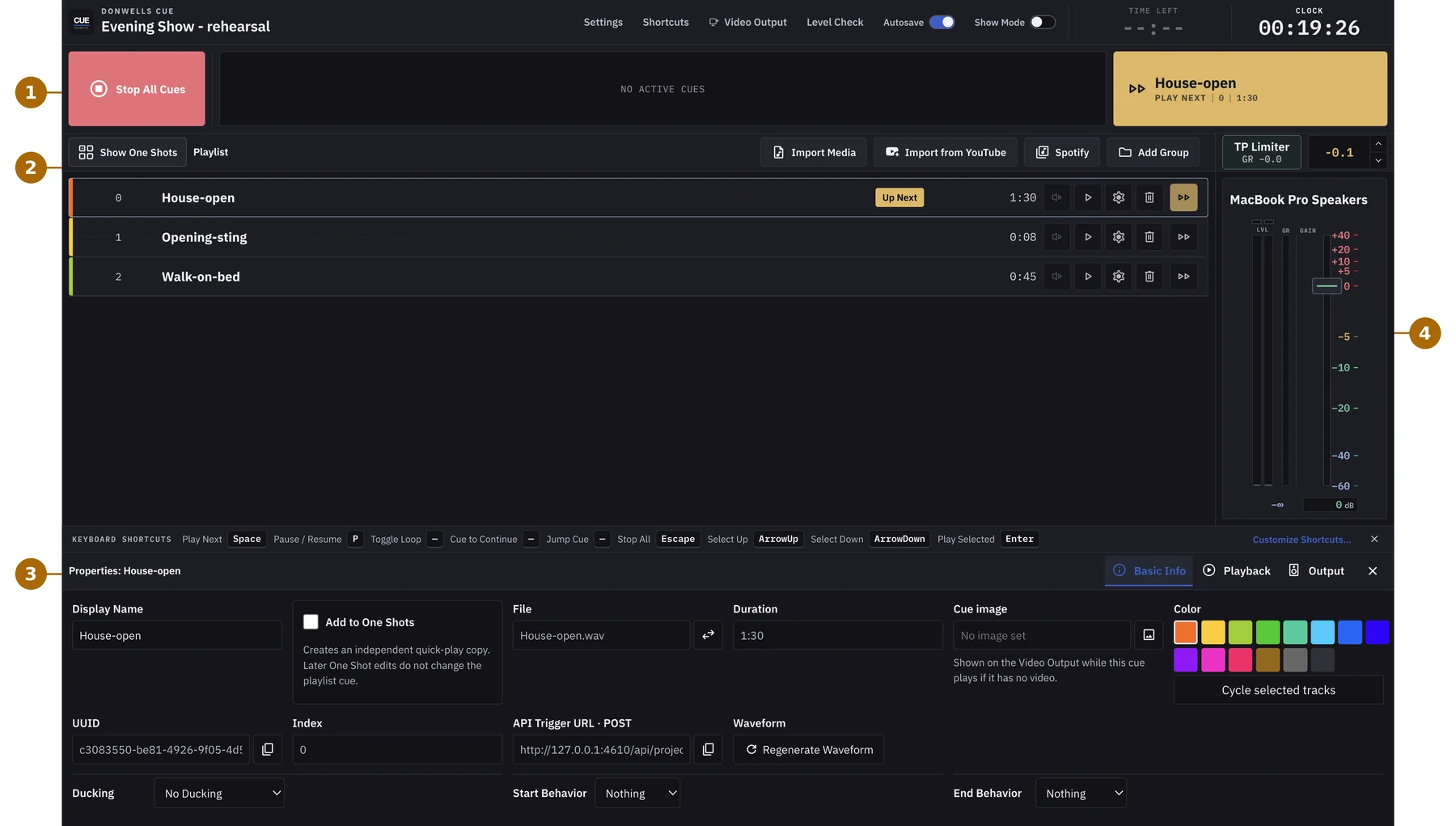Set Walk-on-bed as next cue

coord(1183,277)
